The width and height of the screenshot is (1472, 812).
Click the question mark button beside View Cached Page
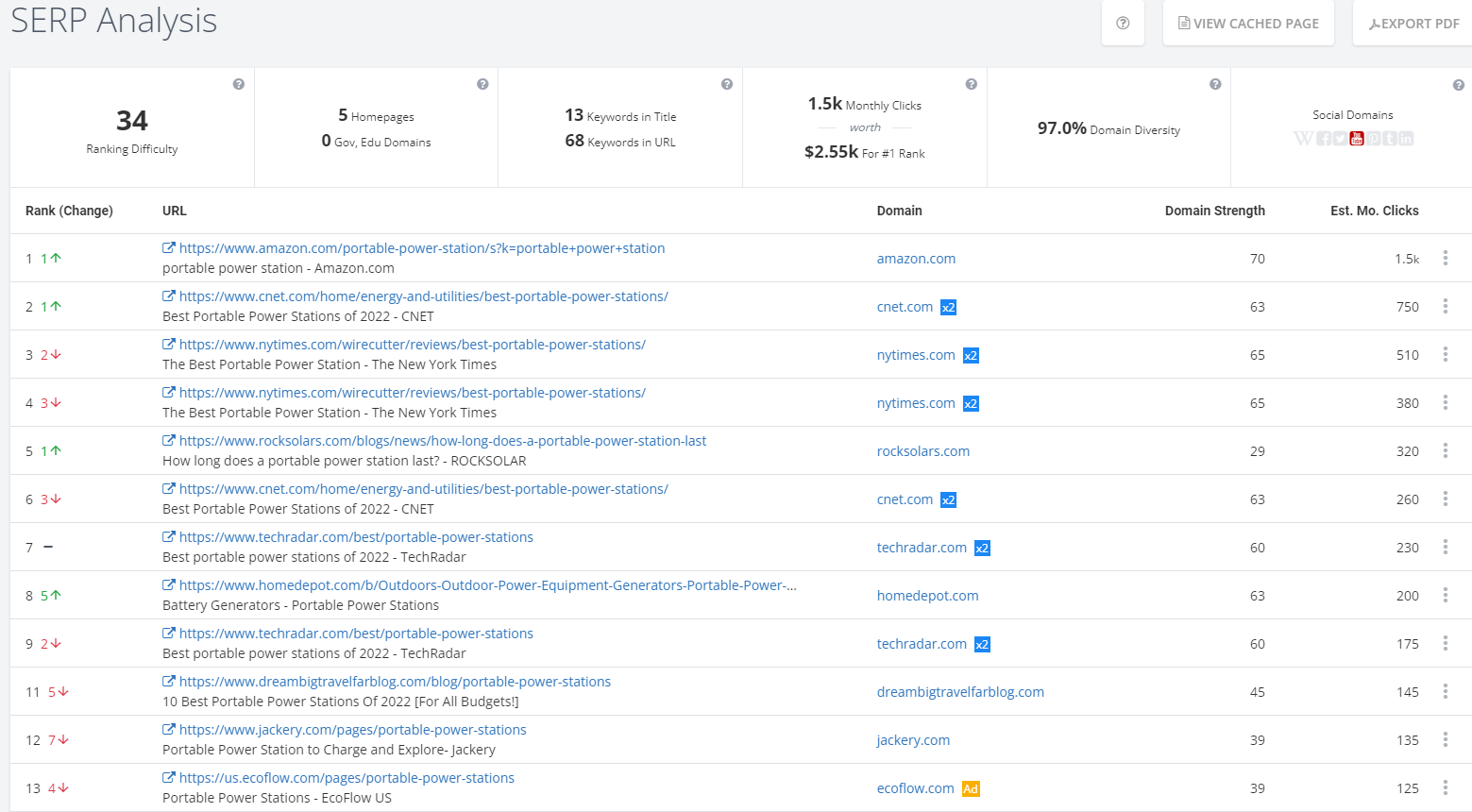(1123, 24)
